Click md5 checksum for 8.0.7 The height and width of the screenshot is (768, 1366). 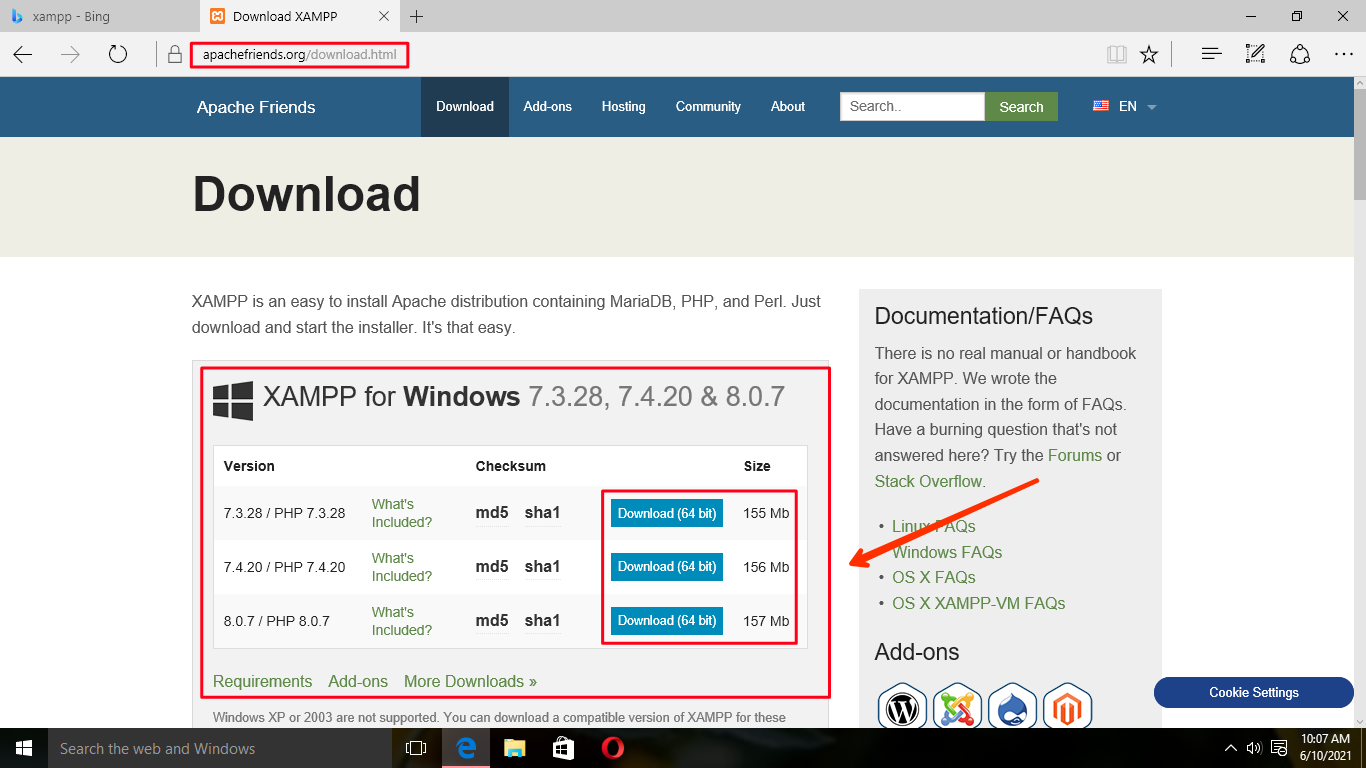click(x=492, y=621)
